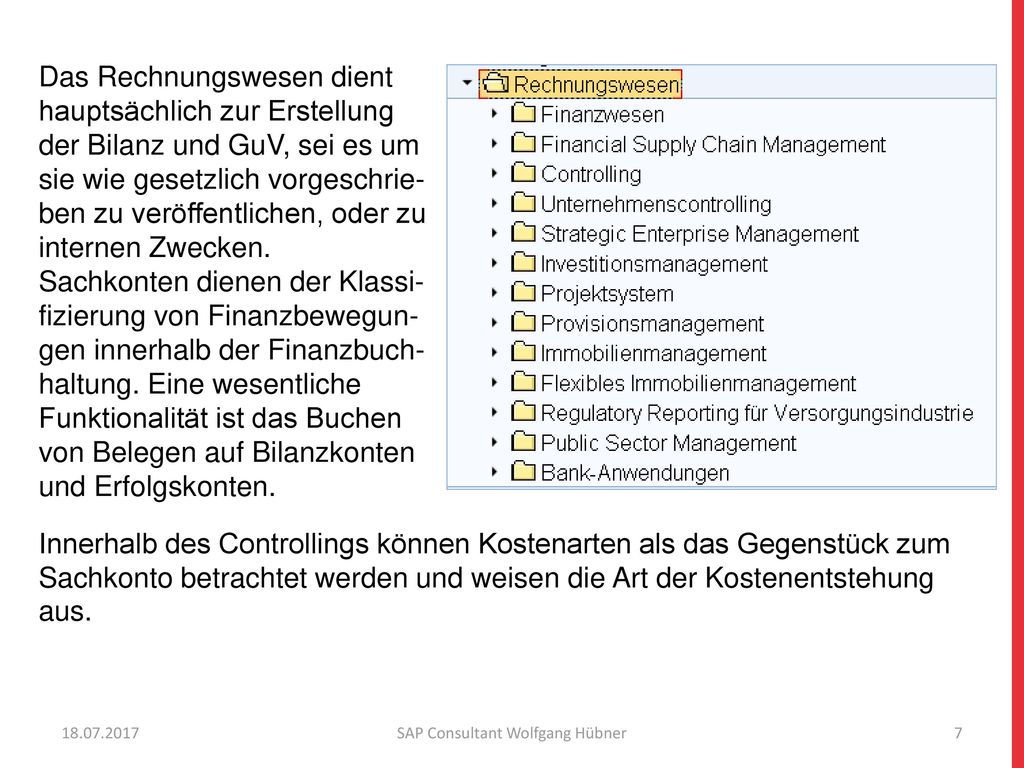Select the Provisionsmanagement tree entry

click(x=652, y=324)
